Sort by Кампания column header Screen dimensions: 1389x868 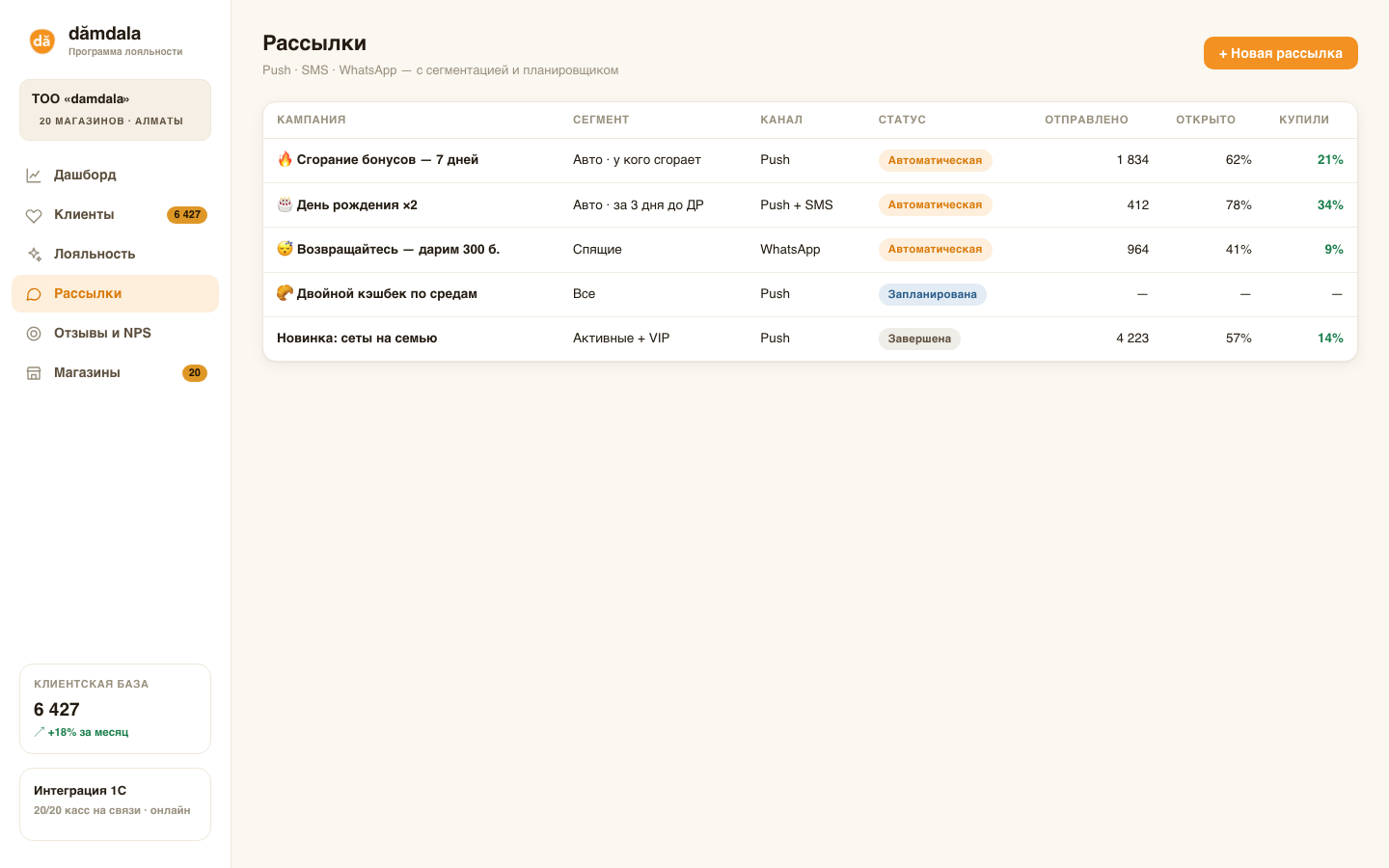point(312,120)
